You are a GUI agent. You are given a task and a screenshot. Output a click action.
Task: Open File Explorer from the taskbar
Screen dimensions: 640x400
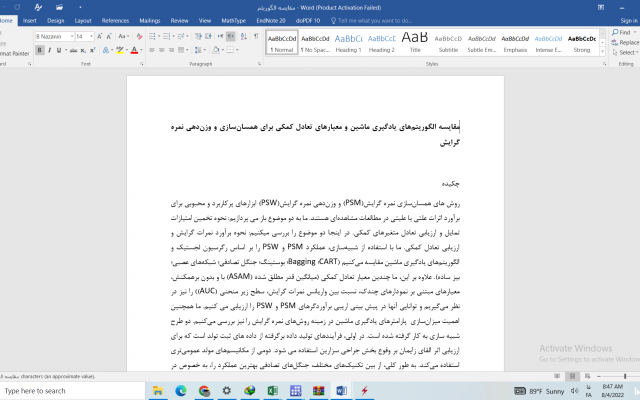pyautogui.click(x=158, y=391)
